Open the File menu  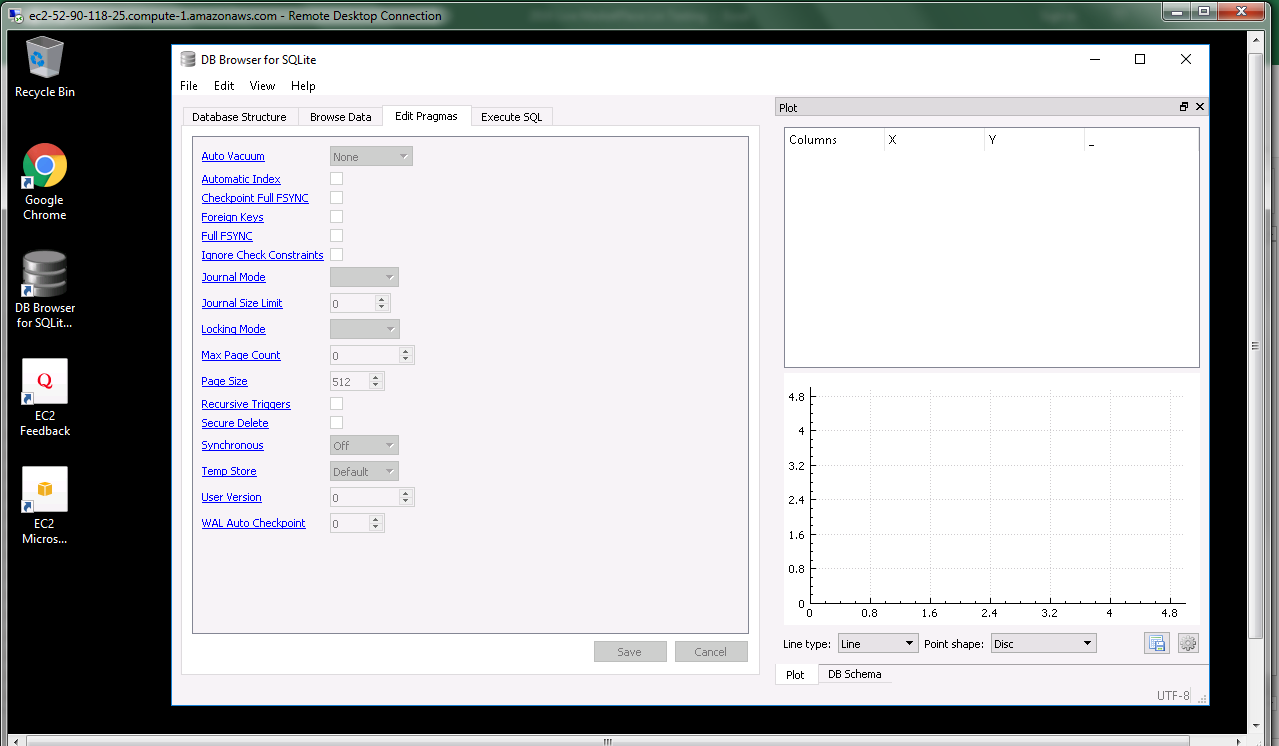click(x=188, y=85)
